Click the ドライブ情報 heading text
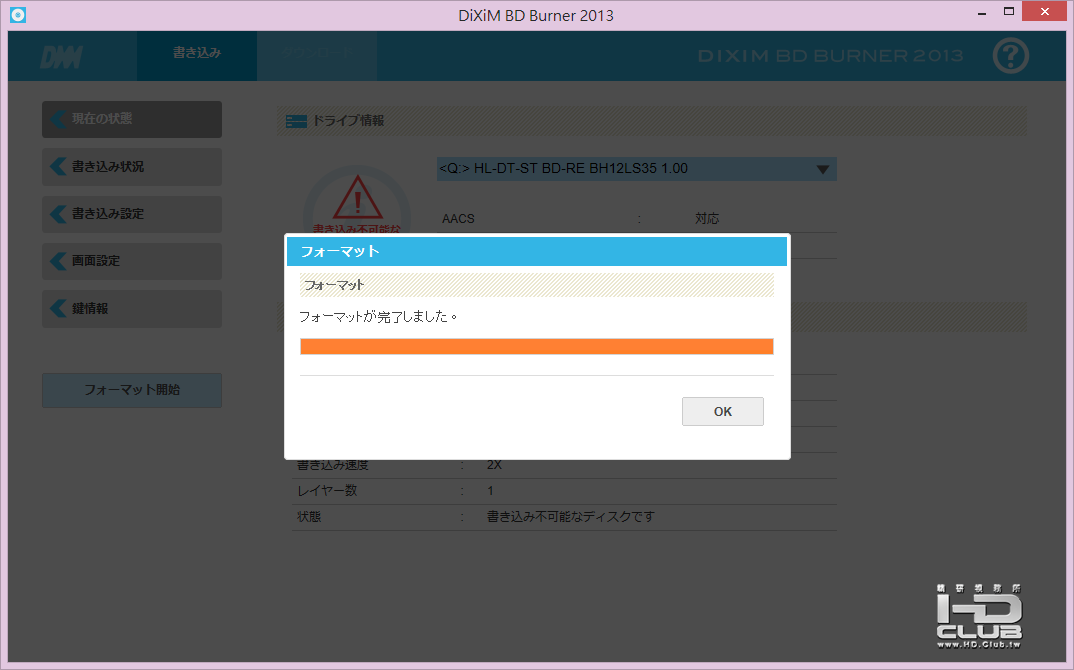The height and width of the screenshot is (670, 1074). click(x=348, y=121)
